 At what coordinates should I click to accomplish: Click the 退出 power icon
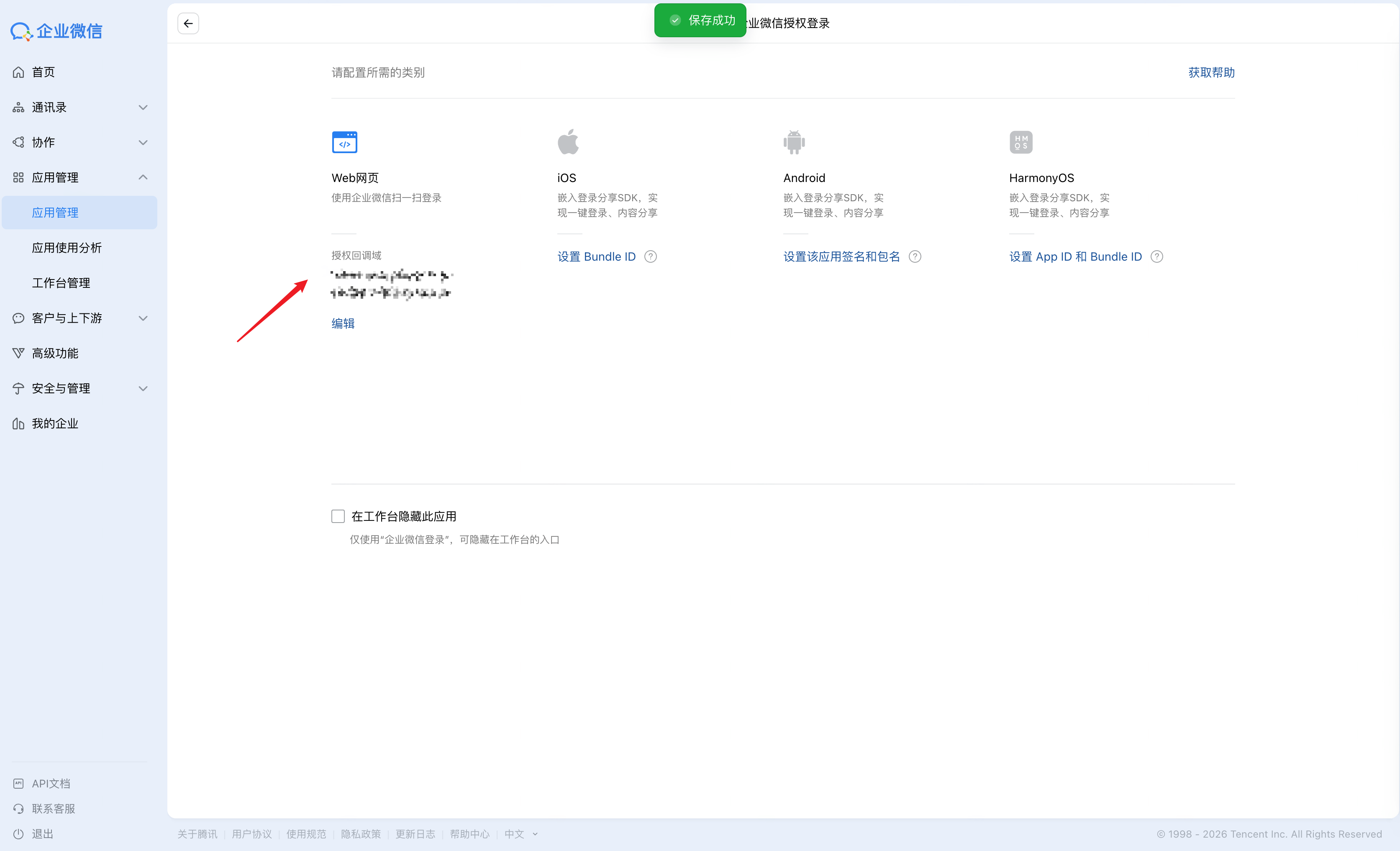(x=18, y=834)
